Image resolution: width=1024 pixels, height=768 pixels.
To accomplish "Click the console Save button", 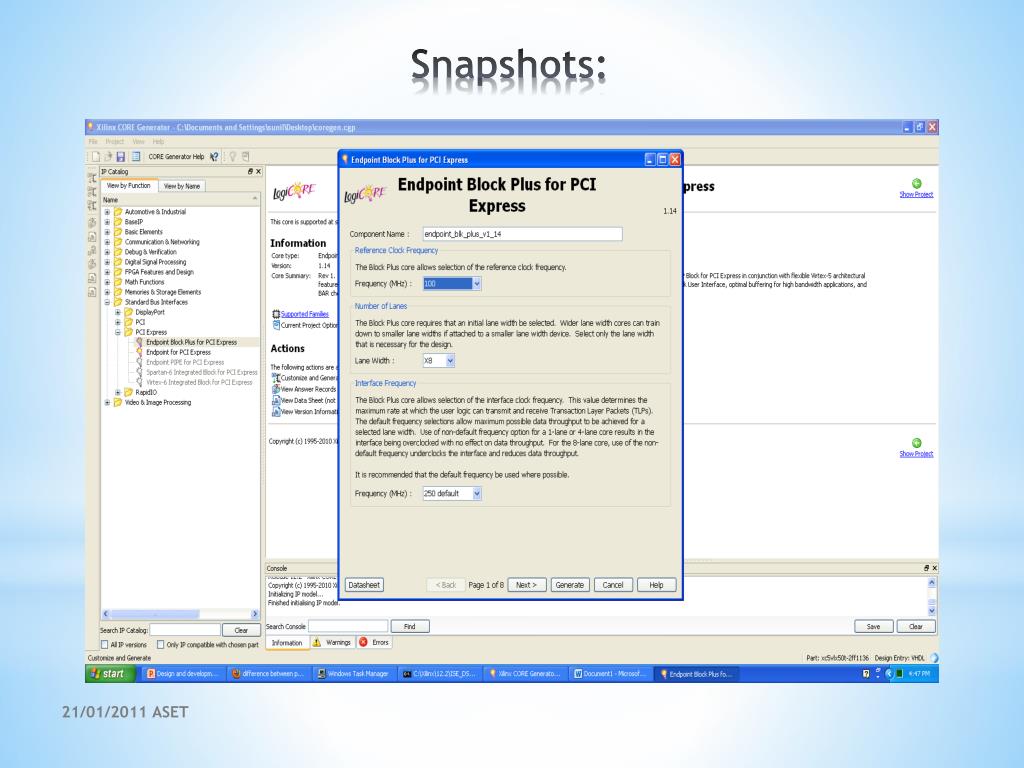I will [x=873, y=627].
